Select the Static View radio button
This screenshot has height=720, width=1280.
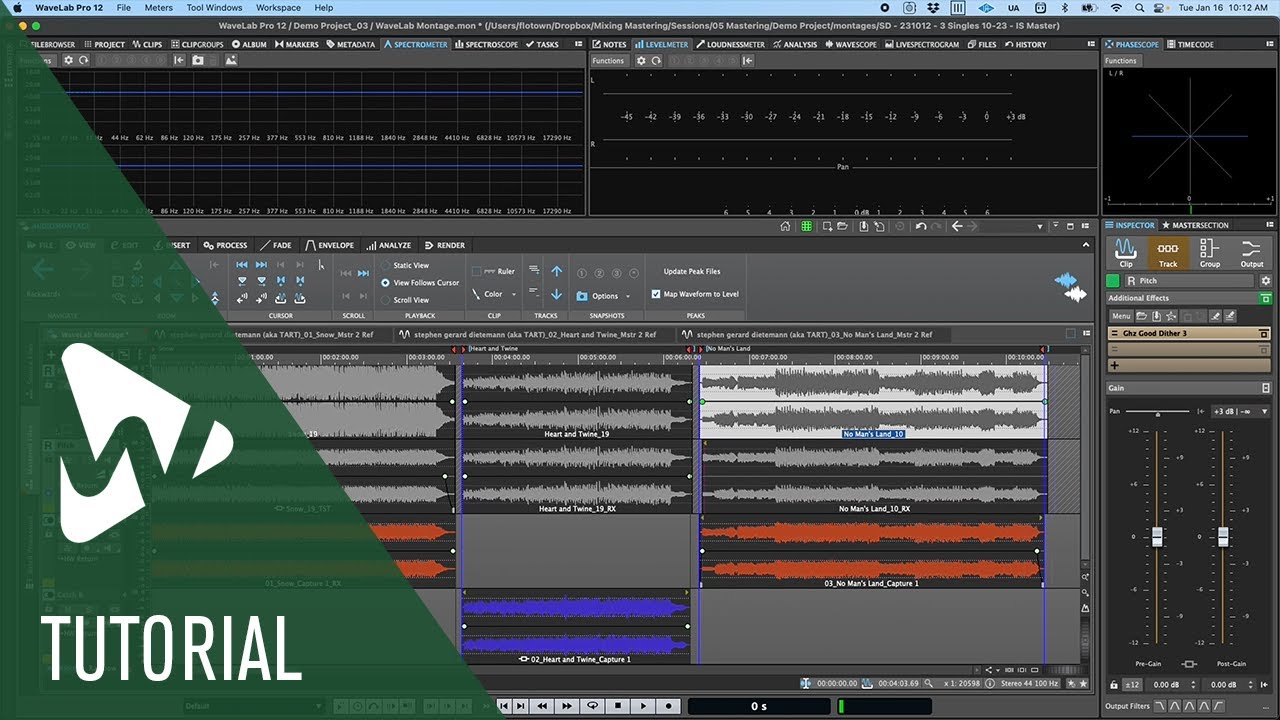[385, 265]
